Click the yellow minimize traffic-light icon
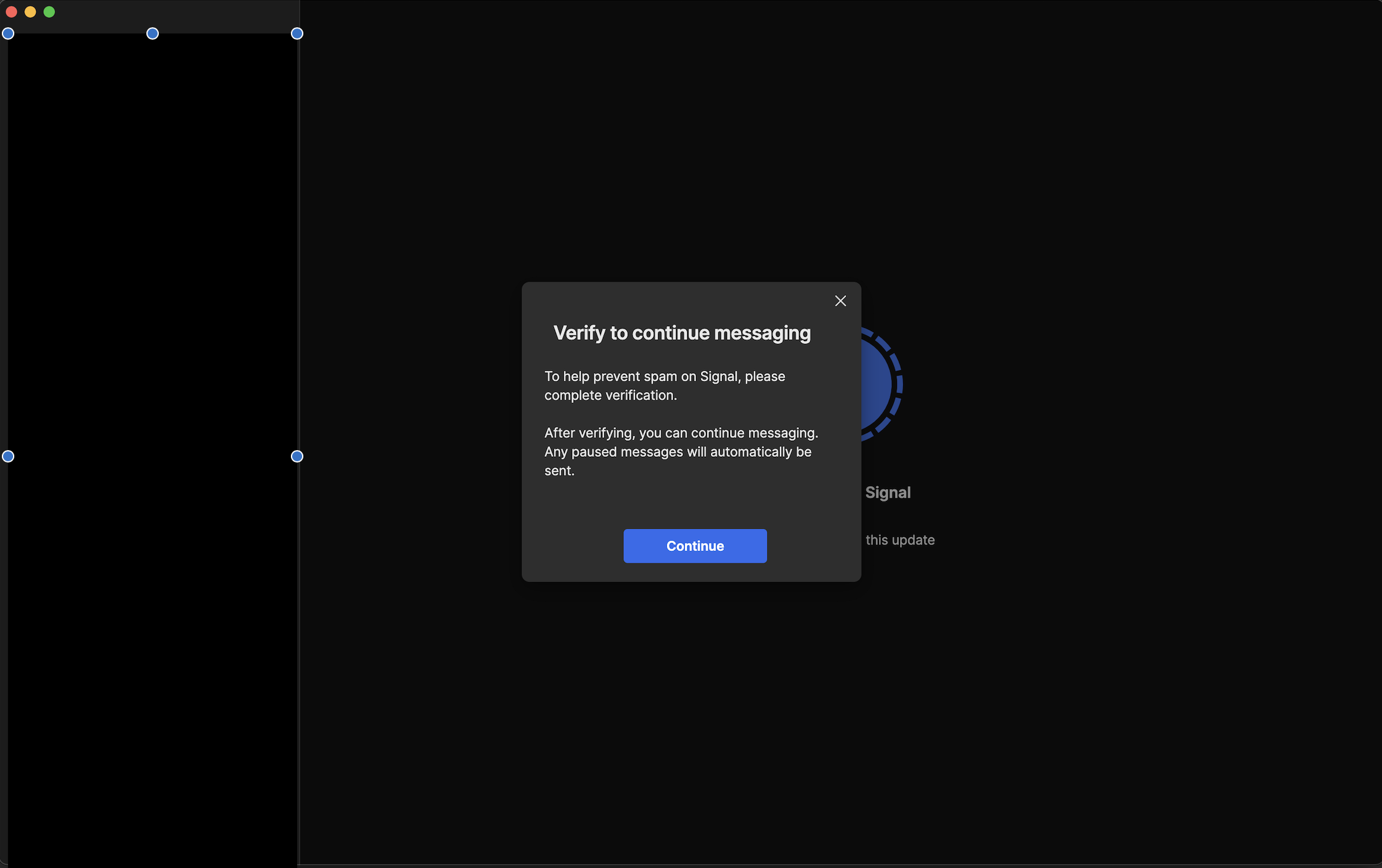Image resolution: width=1382 pixels, height=868 pixels. pyautogui.click(x=30, y=11)
